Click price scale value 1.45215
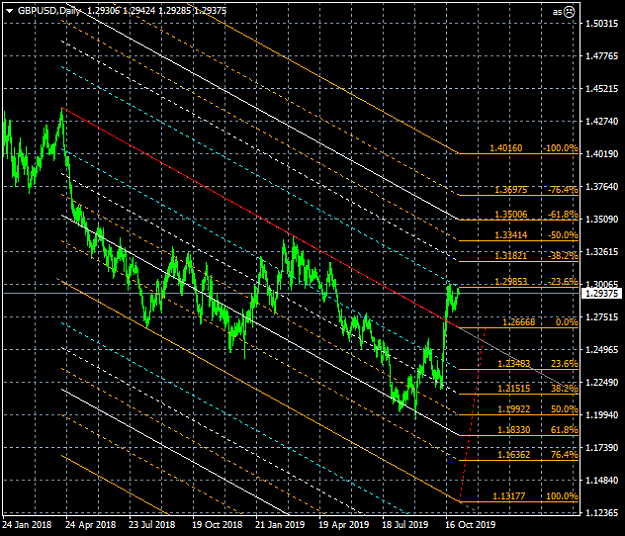The image size is (625, 536). point(601,89)
